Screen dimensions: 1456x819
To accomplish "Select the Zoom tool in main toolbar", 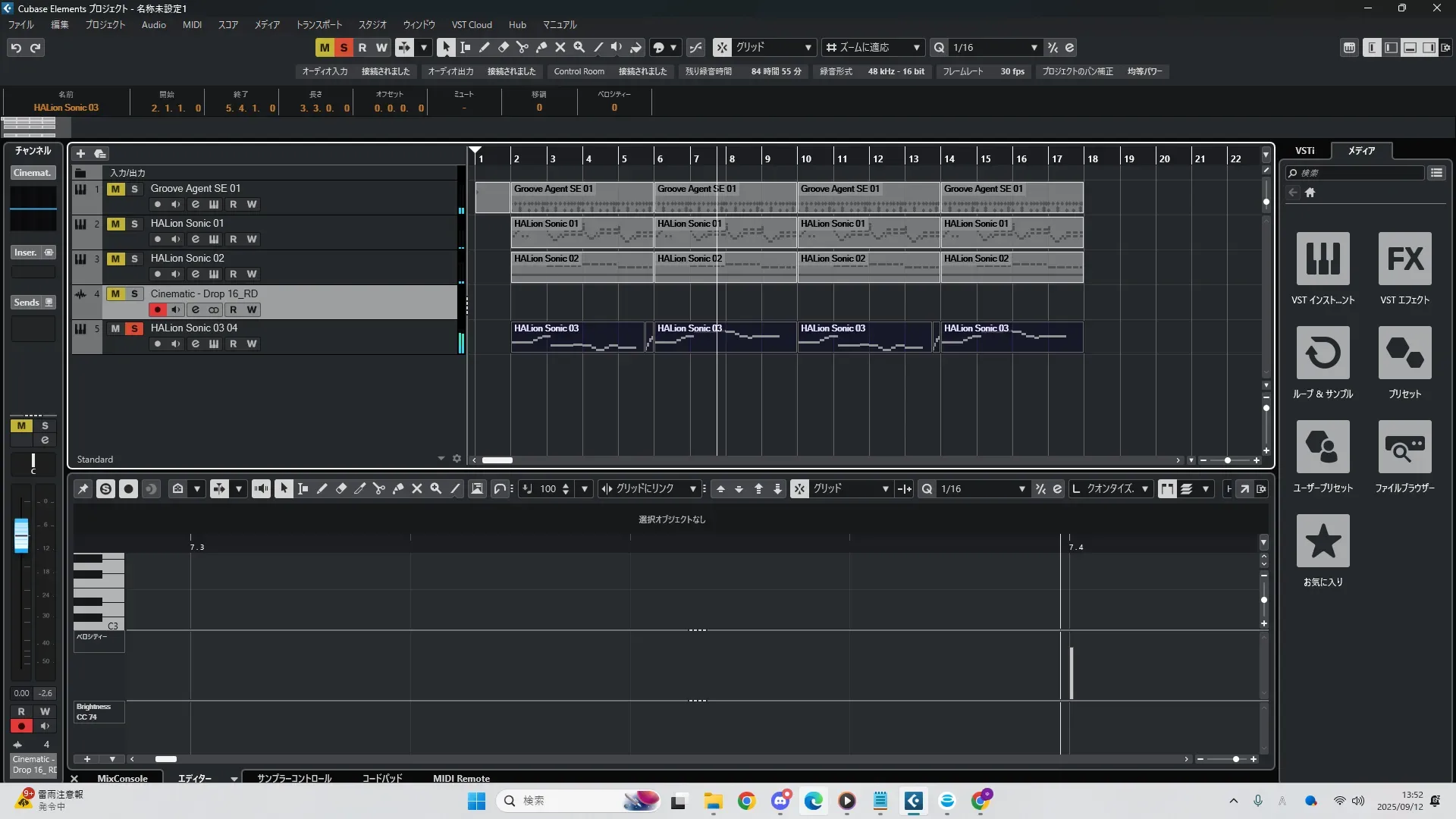I will pyautogui.click(x=579, y=47).
